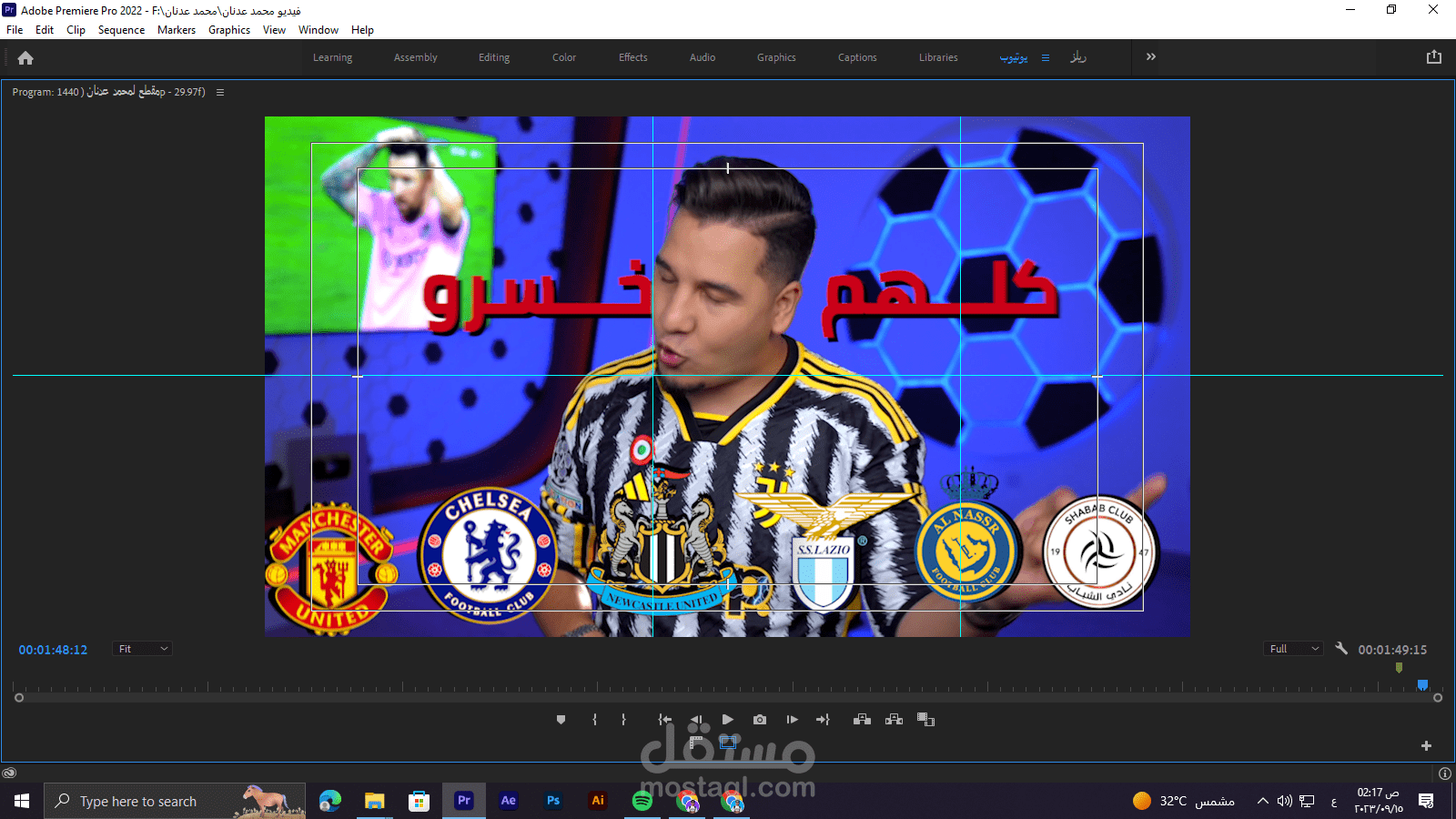Open the View menu
The height and width of the screenshot is (819, 1456).
pos(274,30)
